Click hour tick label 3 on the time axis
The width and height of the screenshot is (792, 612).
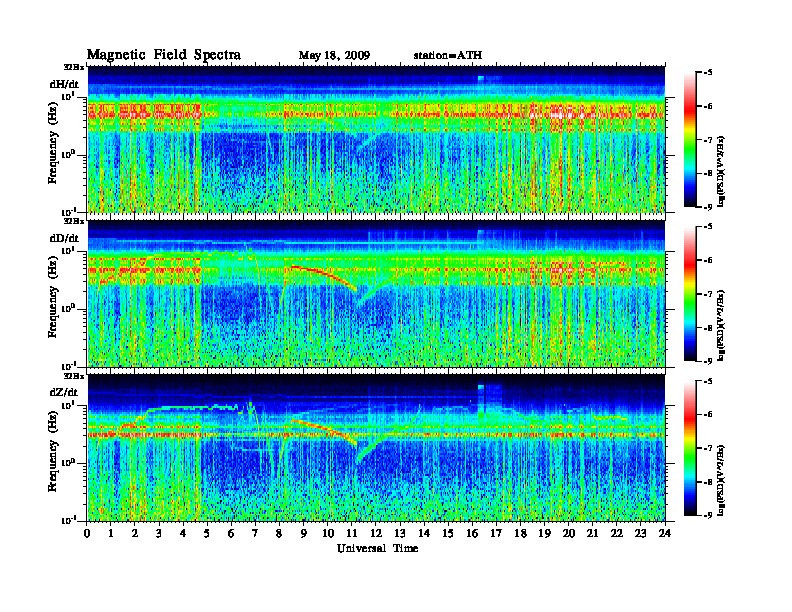click(159, 533)
